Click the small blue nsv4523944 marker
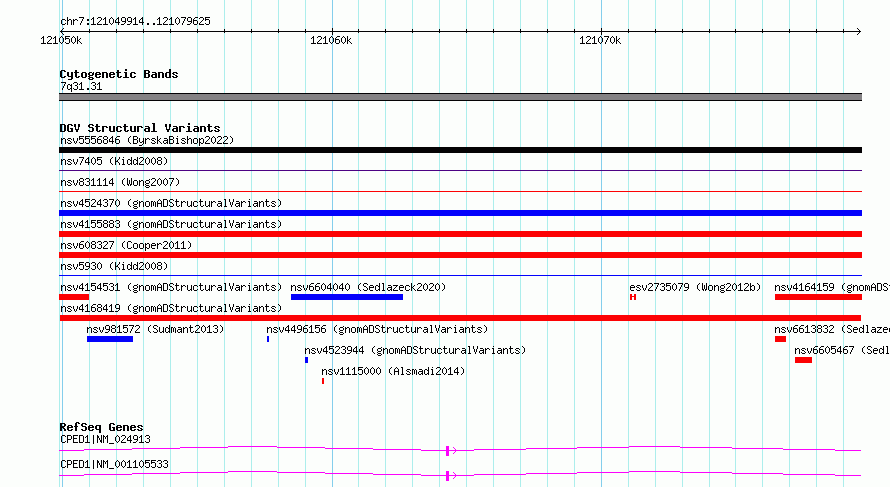890x487 pixels. click(x=307, y=360)
